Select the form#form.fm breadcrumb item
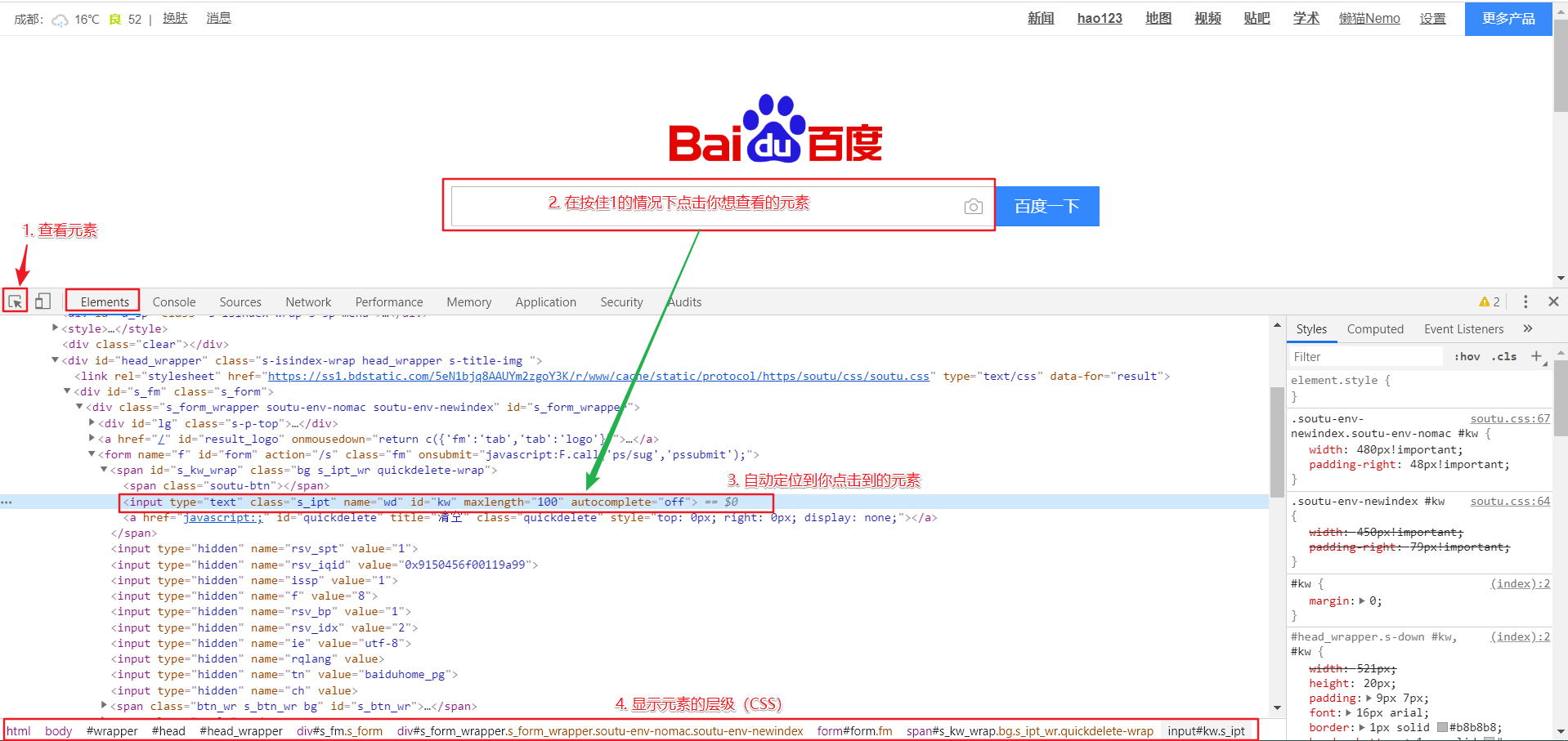Image resolution: width=1568 pixels, height=741 pixels. [854, 730]
